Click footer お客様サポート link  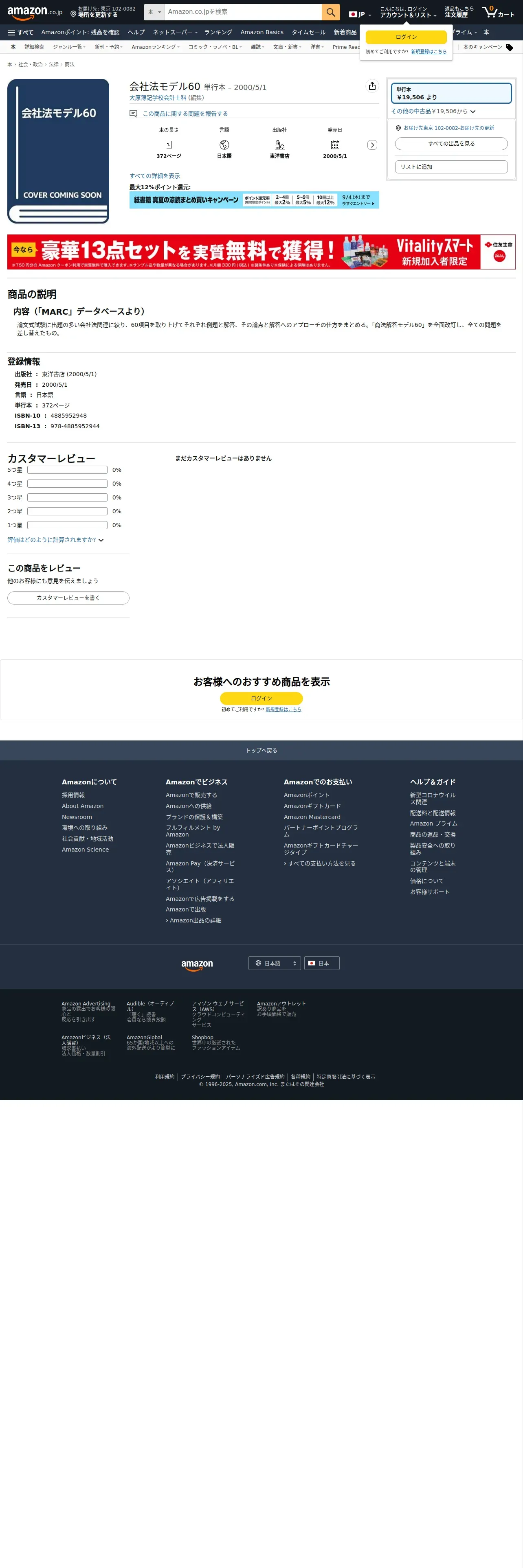tap(430, 892)
